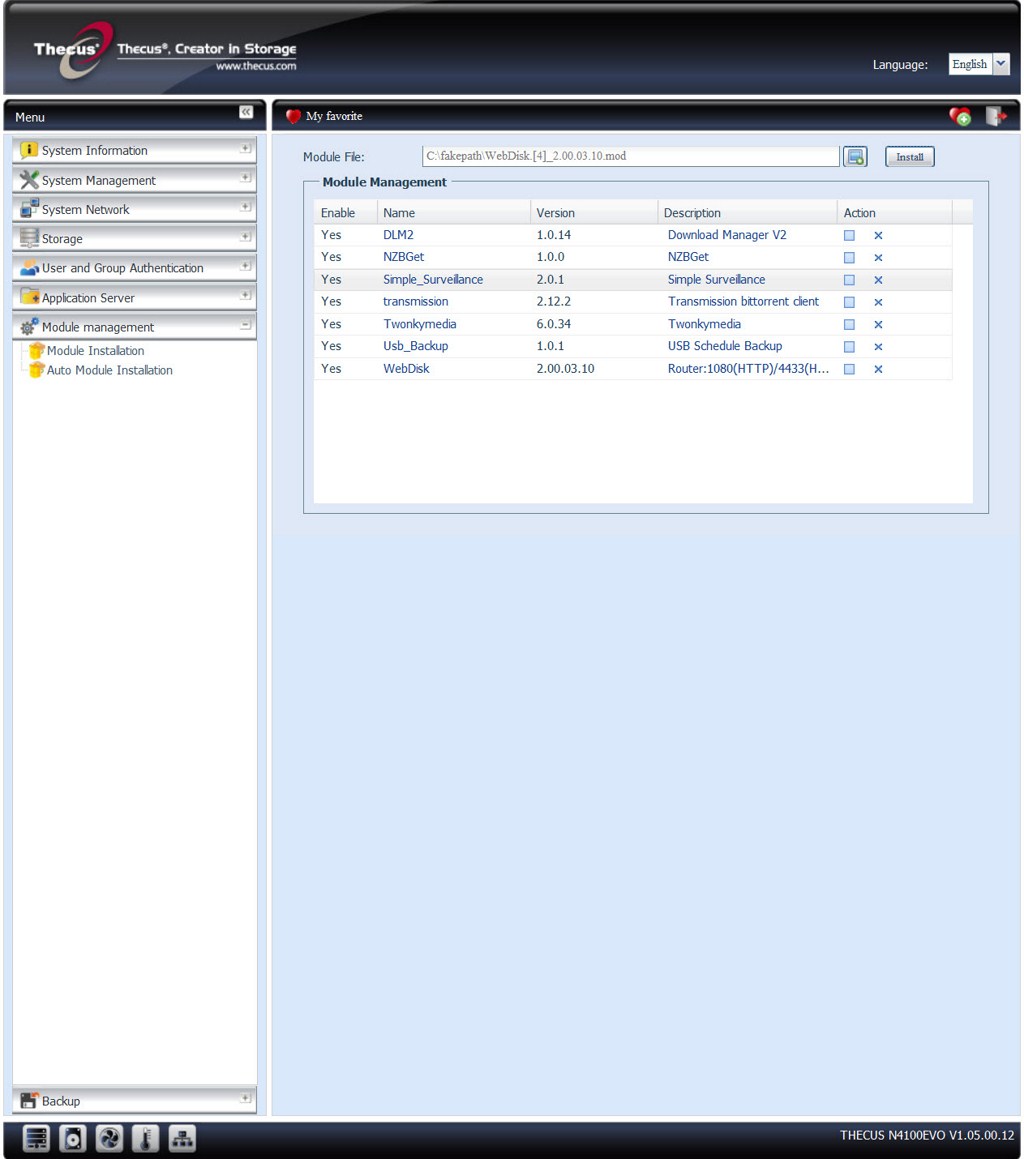Click the add-to-favorite heart icon
The image size is (1024, 1159).
[960, 116]
